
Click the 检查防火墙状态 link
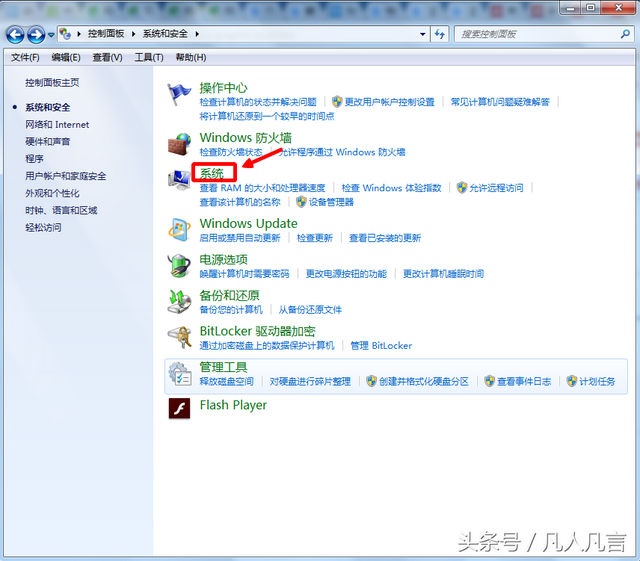(x=231, y=152)
